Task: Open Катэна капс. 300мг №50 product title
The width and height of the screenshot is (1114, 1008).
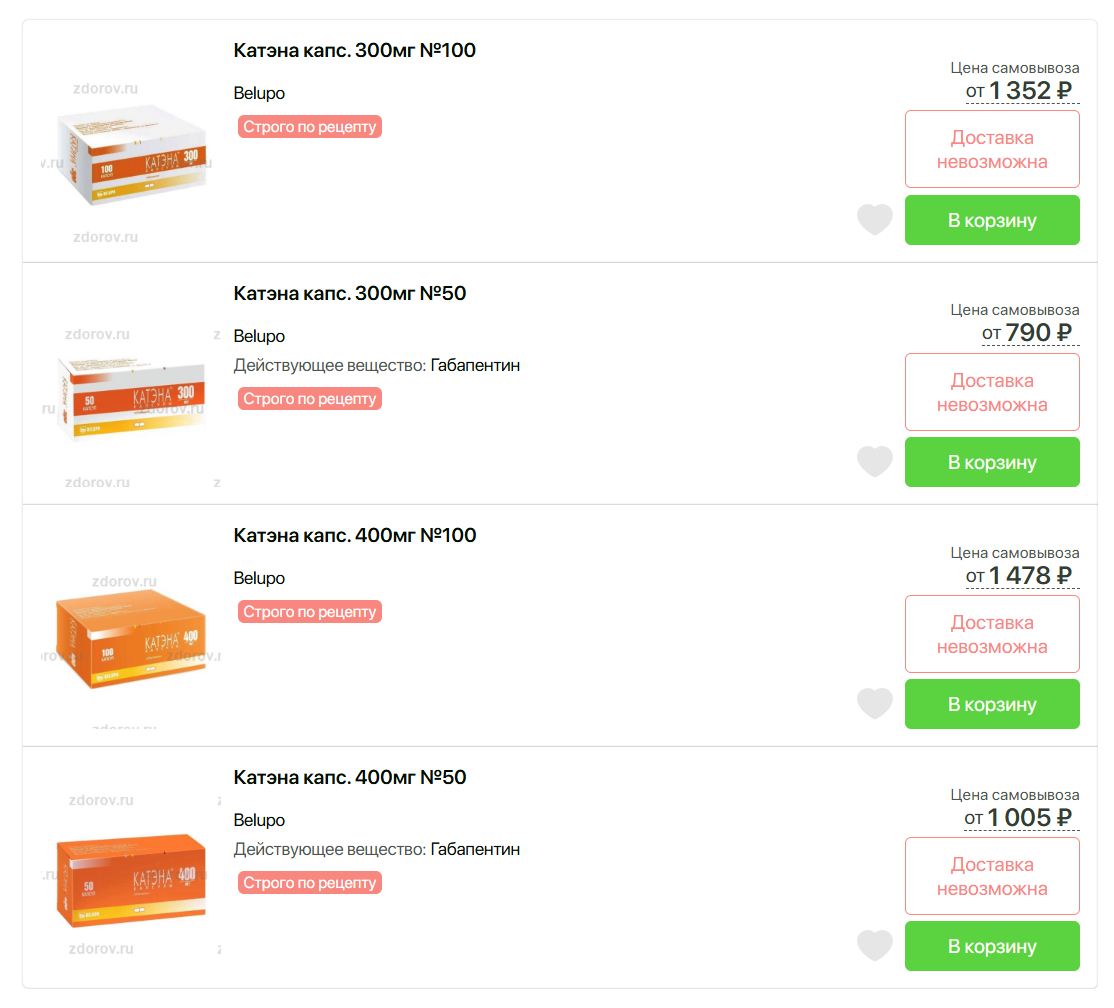Action: 350,293
